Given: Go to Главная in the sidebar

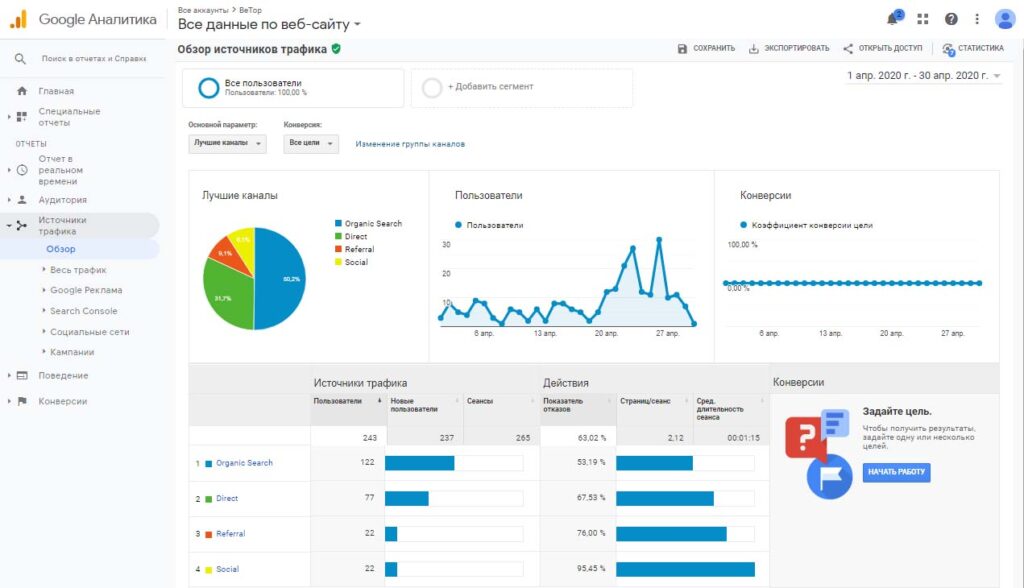Looking at the screenshot, I should click(x=56, y=91).
